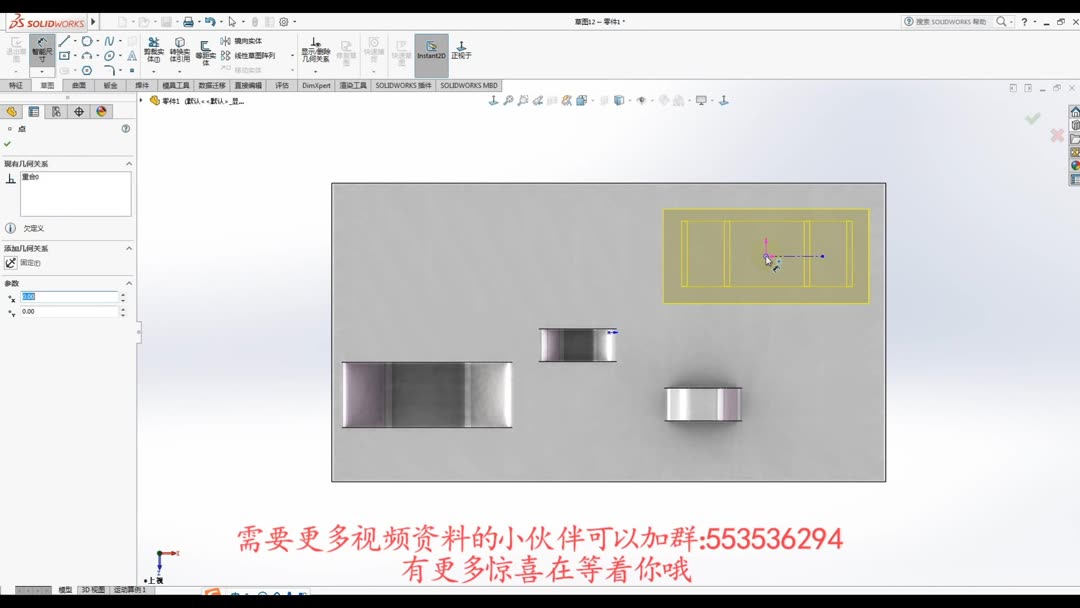Open the Display/Delete Relations tool
The height and width of the screenshot is (608, 1080).
pos(316,46)
